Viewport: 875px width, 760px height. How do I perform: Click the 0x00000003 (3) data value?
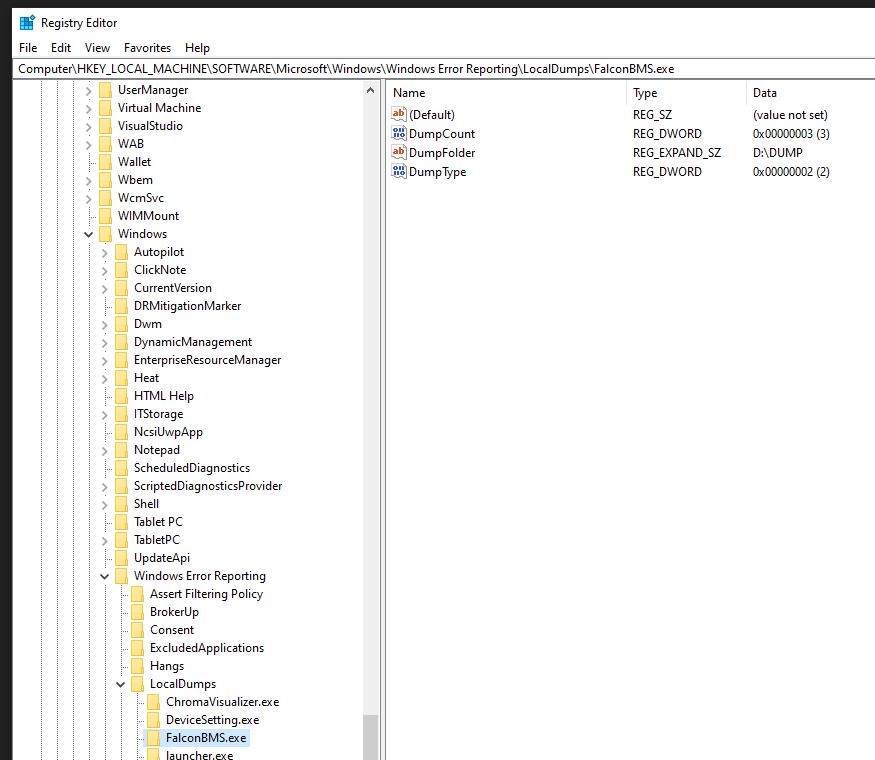[791, 133]
